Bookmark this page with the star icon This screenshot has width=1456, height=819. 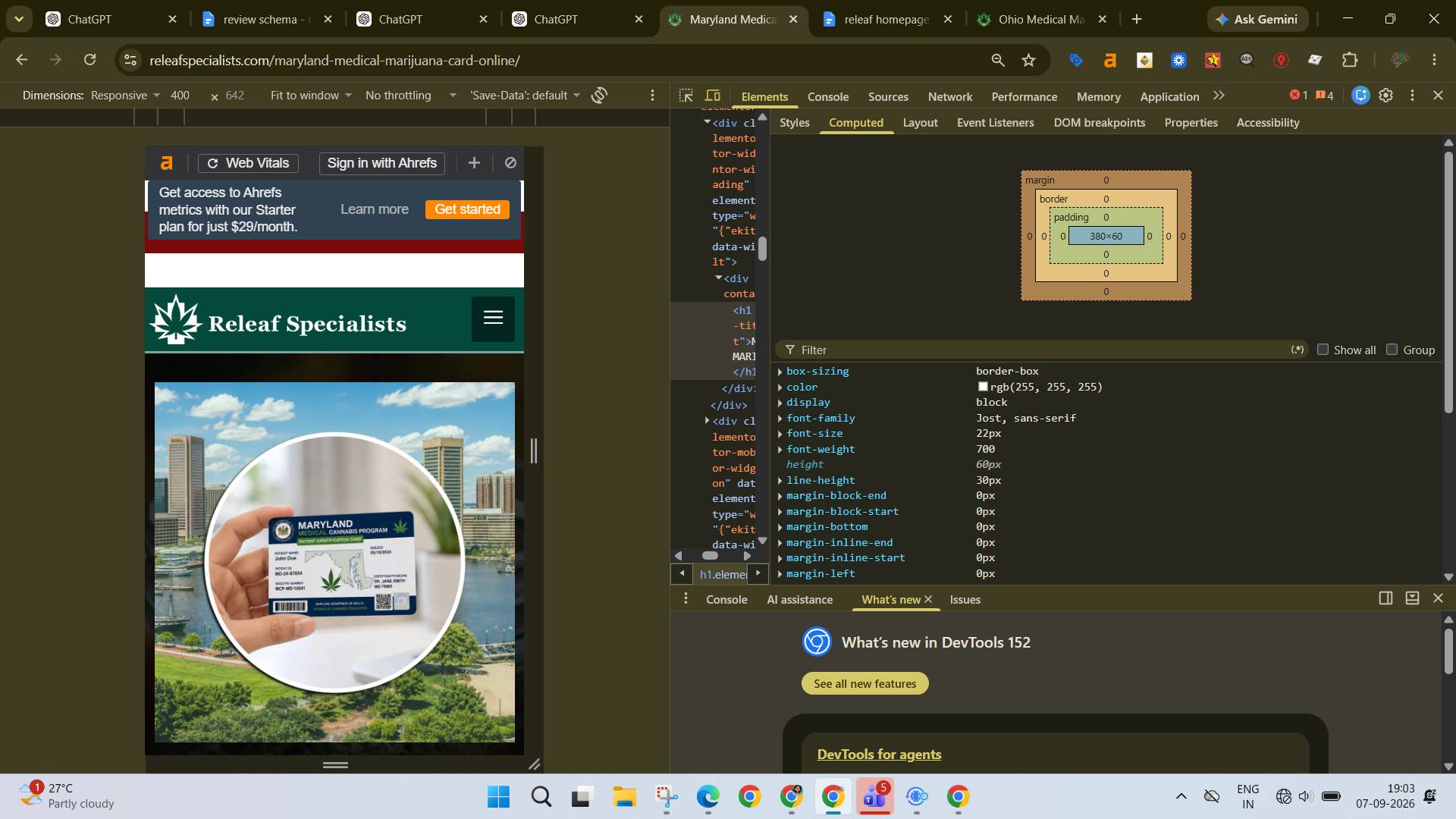point(1029,60)
